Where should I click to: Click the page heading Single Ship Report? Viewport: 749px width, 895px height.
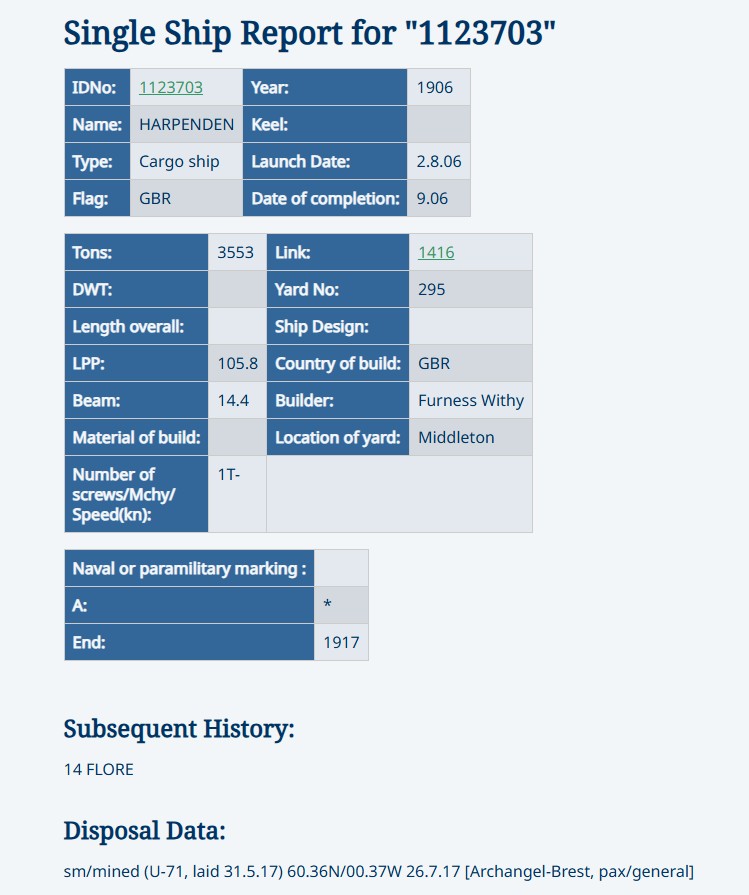[x=309, y=33]
